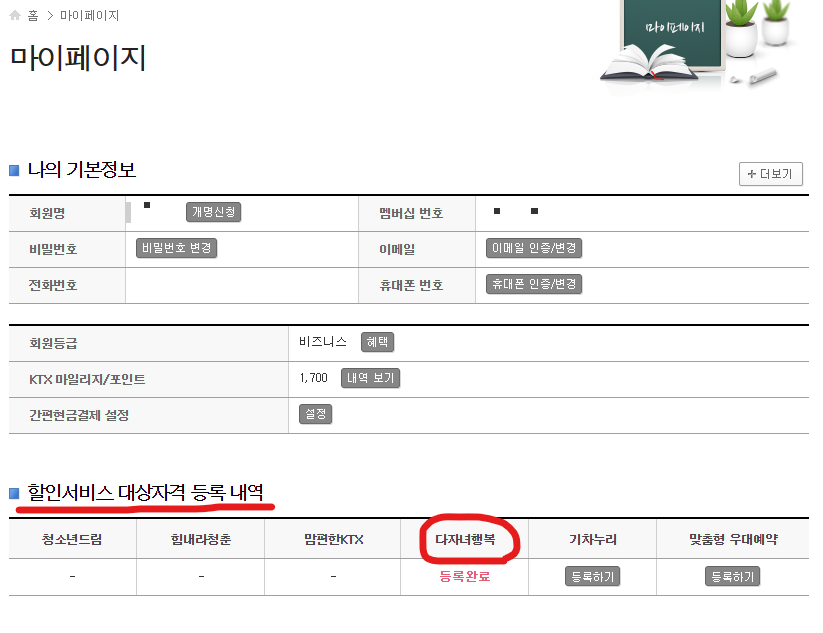
Task: Click the 전화번호 label cell
Action: (67, 286)
